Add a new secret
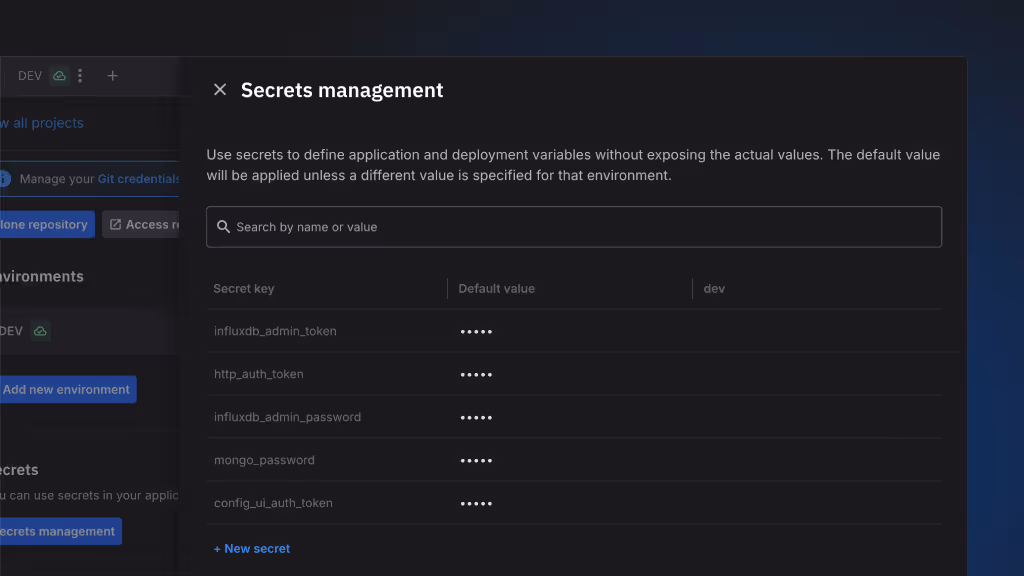 [x=252, y=549]
